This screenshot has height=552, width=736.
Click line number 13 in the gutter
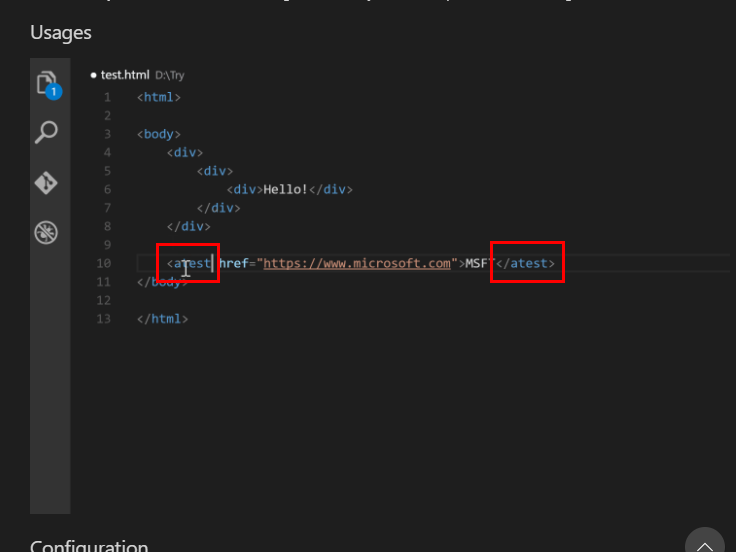(104, 319)
